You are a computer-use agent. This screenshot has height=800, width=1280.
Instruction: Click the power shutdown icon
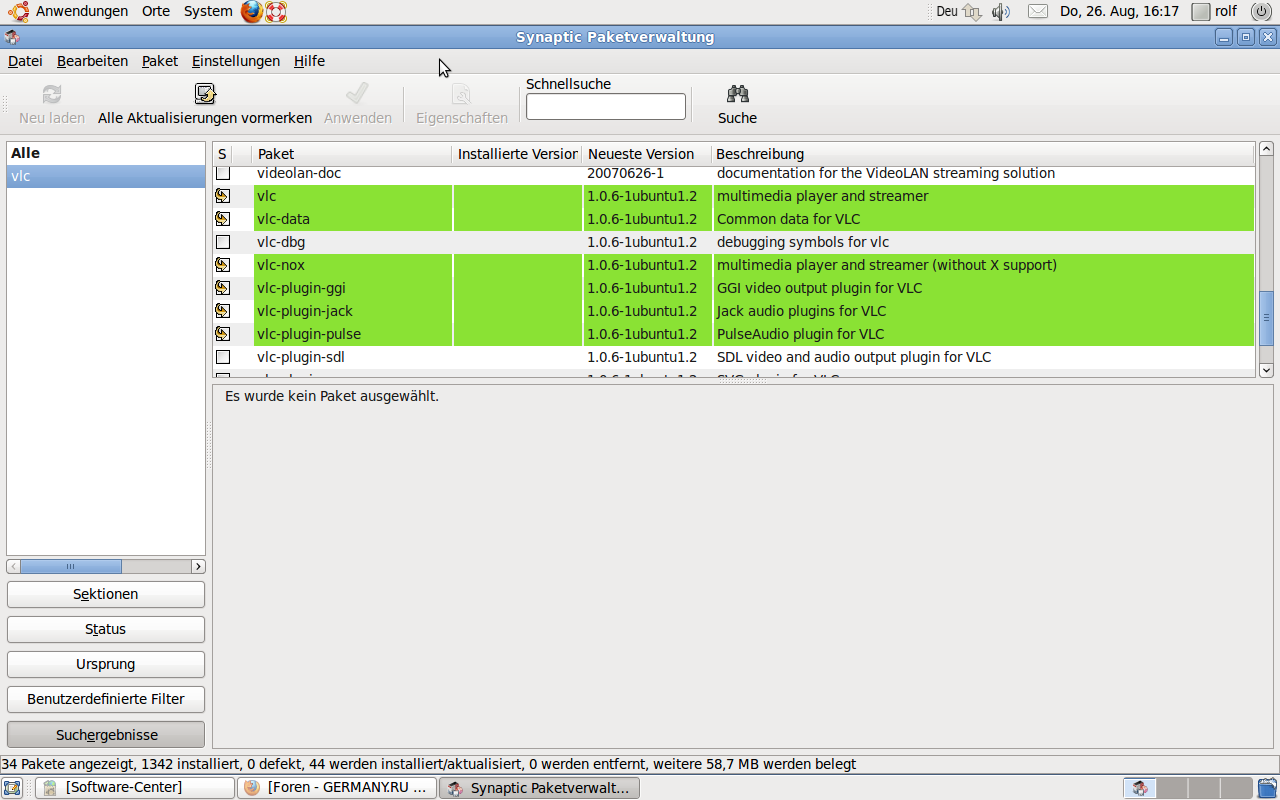1260,12
